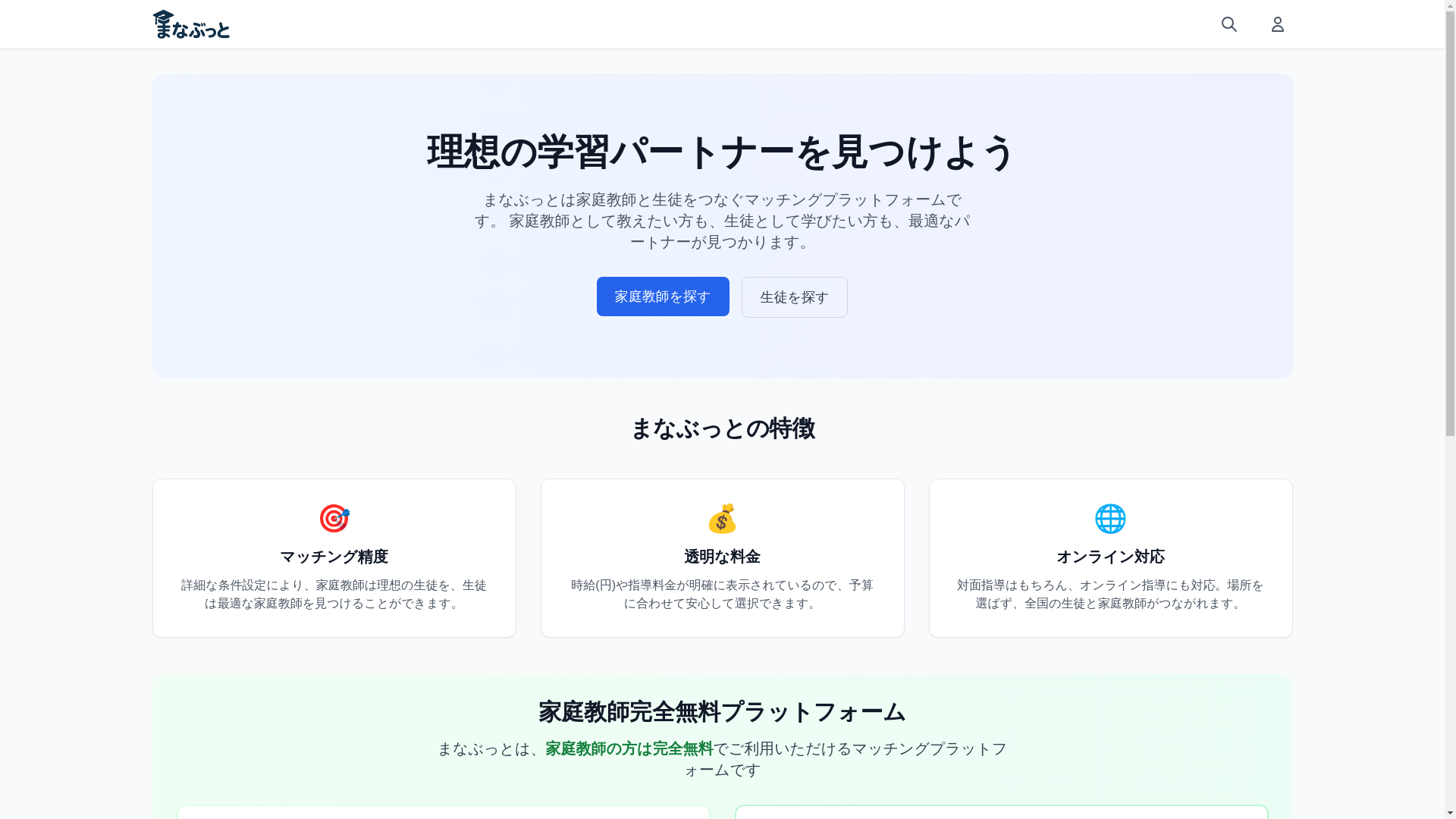Click the まなぶっとの特徴 section heading
This screenshot has height=819, width=1456.
click(x=723, y=428)
